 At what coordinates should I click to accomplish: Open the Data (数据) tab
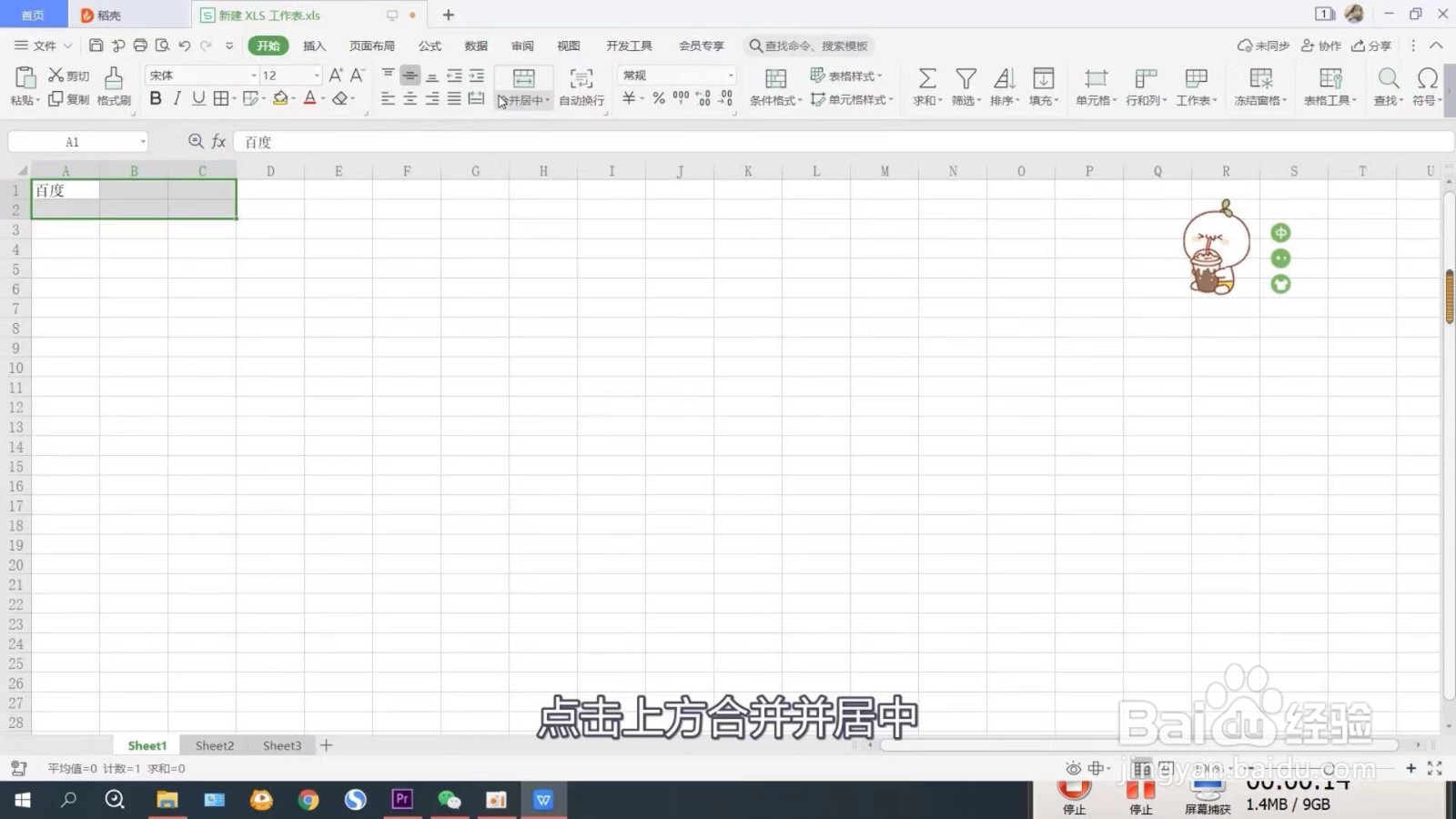pos(476,45)
